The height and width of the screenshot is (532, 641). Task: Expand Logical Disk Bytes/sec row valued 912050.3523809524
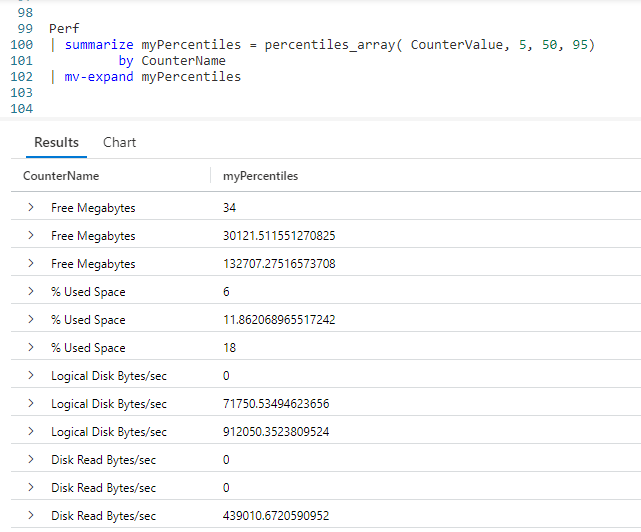pos(32,432)
